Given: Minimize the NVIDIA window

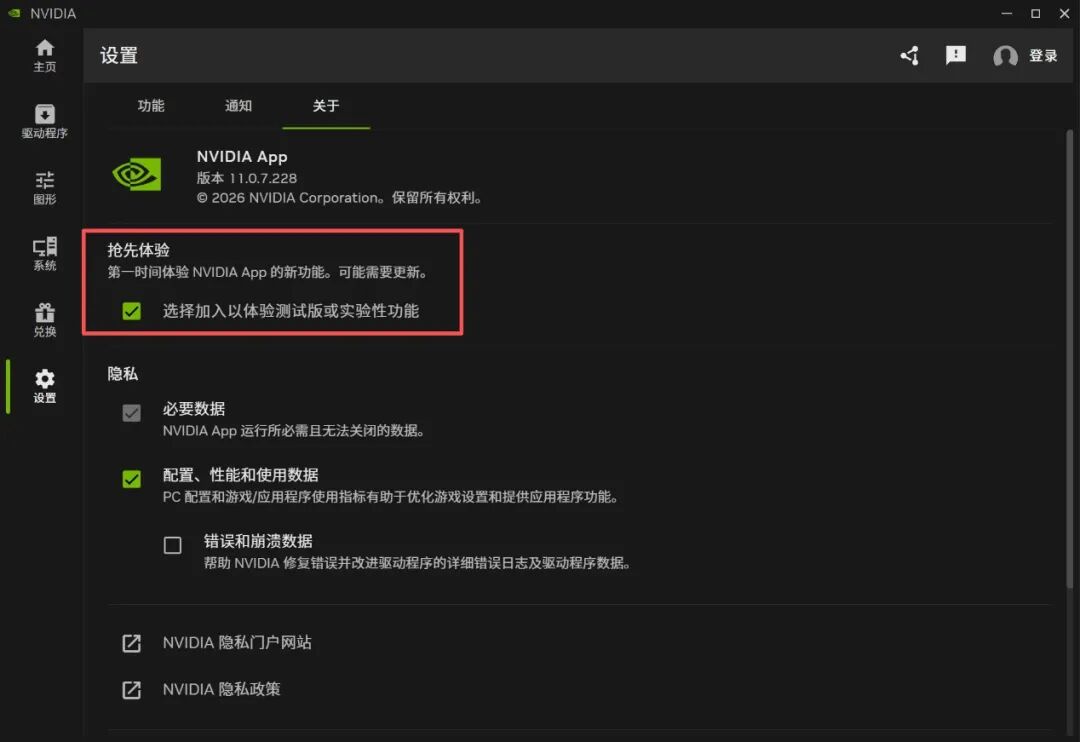Looking at the screenshot, I should 1007,13.
